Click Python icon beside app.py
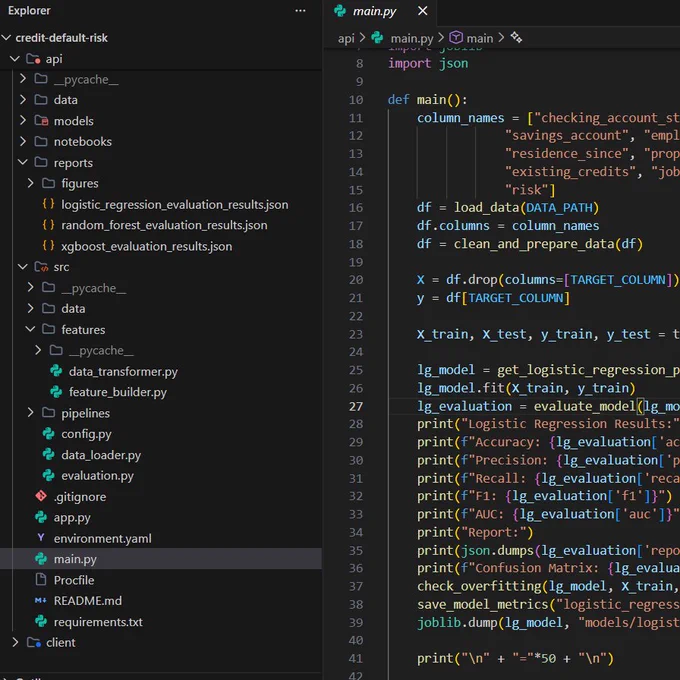Viewport: 680px width, 680px height. pyautogui.click(x=41, y=517)
